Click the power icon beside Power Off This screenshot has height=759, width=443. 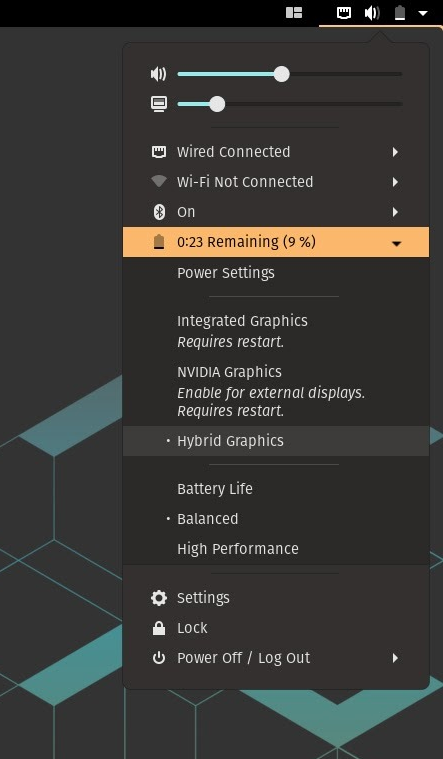pyautogui.click(x=159, y=658)
